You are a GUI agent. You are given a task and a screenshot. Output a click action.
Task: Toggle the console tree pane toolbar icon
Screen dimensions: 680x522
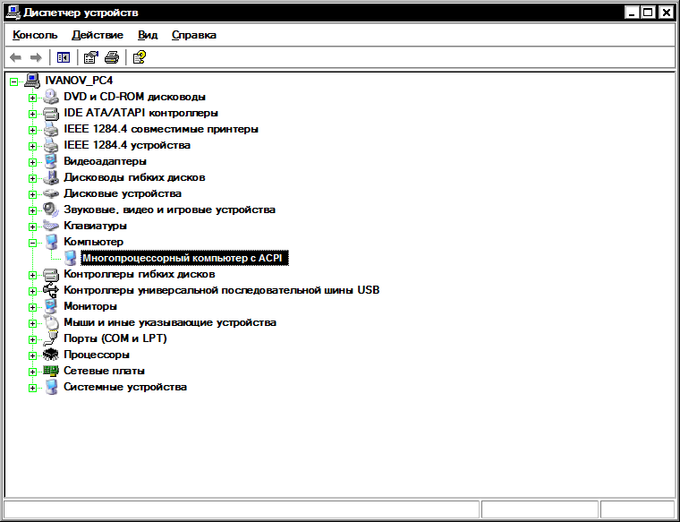(63, 57)
